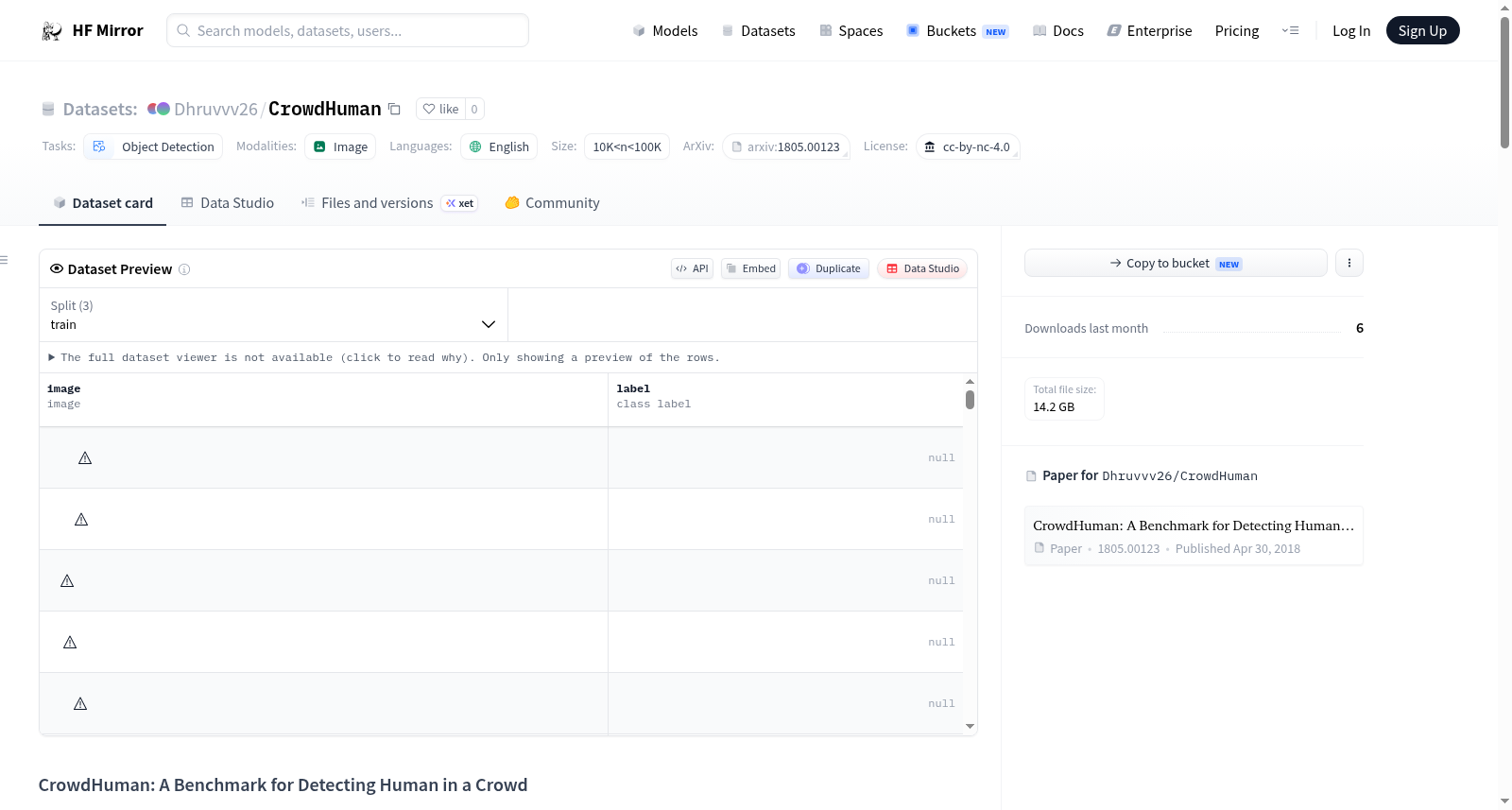The width and height of the screenshot is (1512, 810).
Task: Select the Image modality tag
Action: click(340, 146)
